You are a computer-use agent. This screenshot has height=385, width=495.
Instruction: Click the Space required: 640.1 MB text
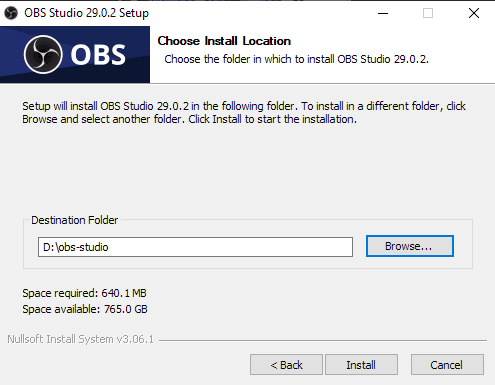[x=84, y=293]
